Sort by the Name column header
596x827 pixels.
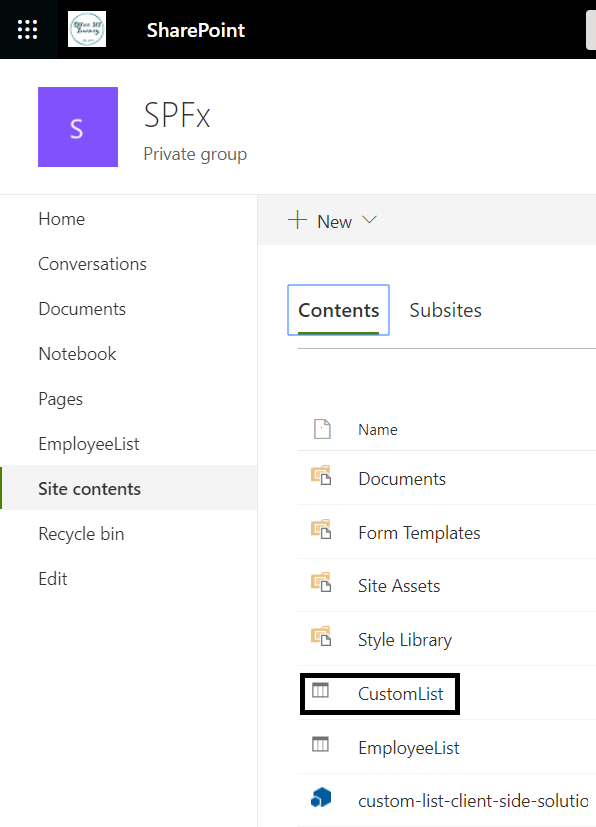378,430
